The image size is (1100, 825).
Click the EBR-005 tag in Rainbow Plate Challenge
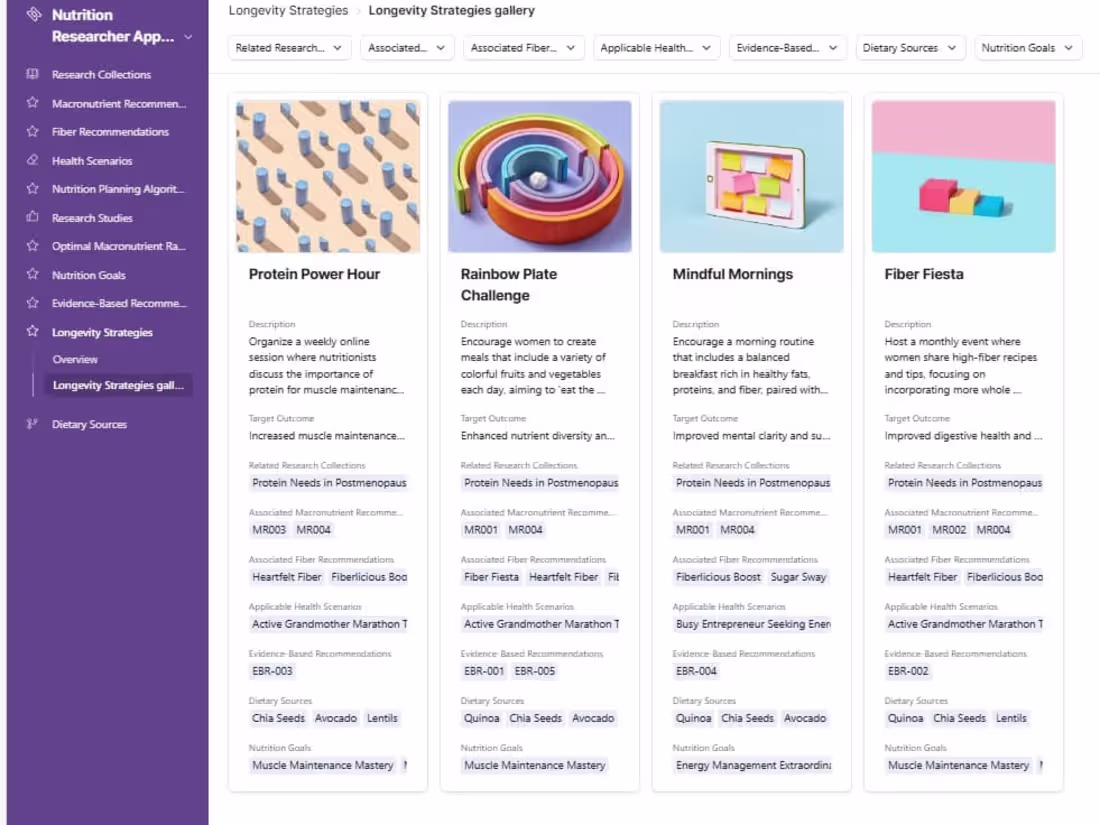tap(535, 671)
